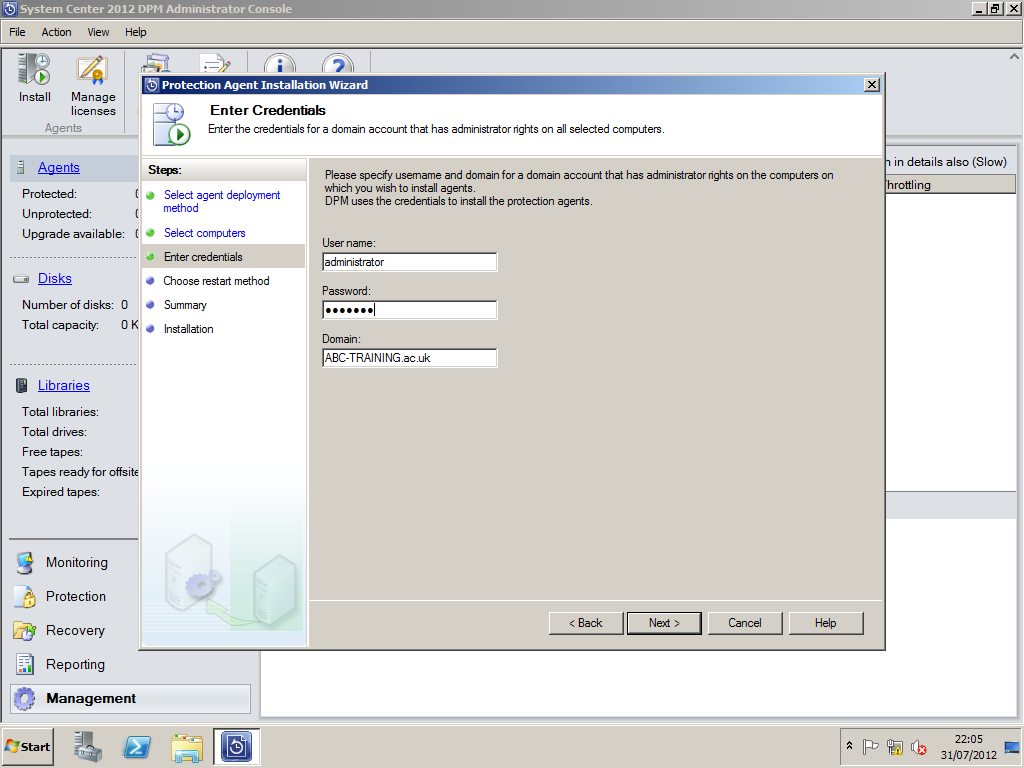Screen dimensions: 1024x768
Task: Click the Libraries link
Action: (x=63, y=385)
